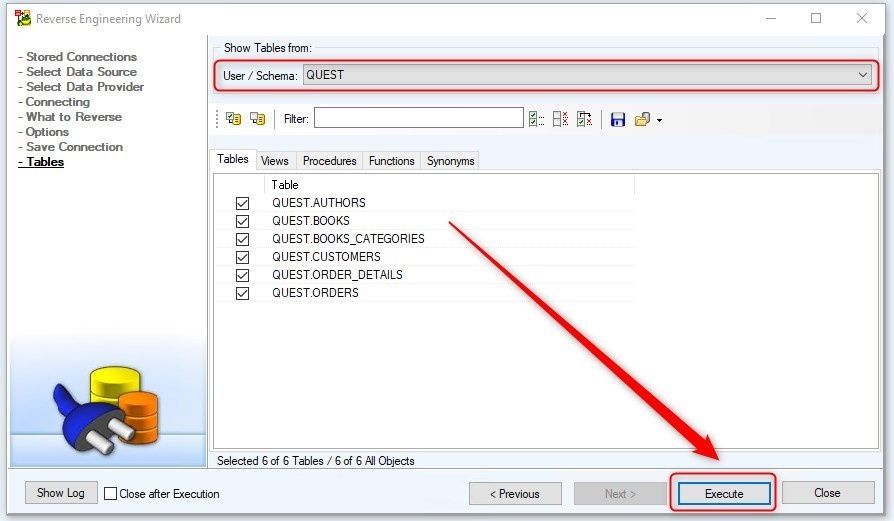Click the disabled Next button
Viewport: 894px width, 521px height.
click(x=620, y=494)
